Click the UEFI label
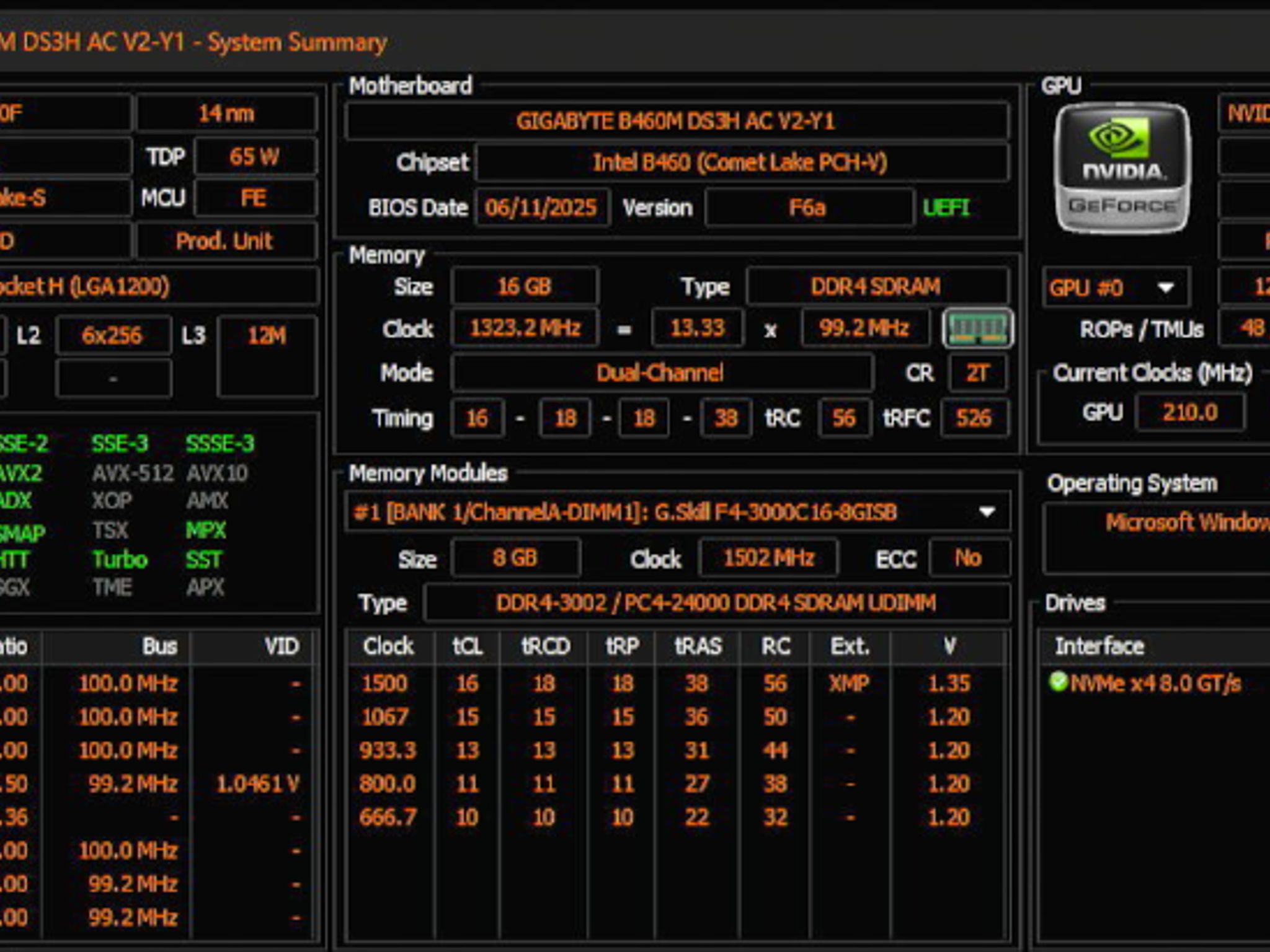Viewport: 1270px width, 952px height. [x=946, y=208]
